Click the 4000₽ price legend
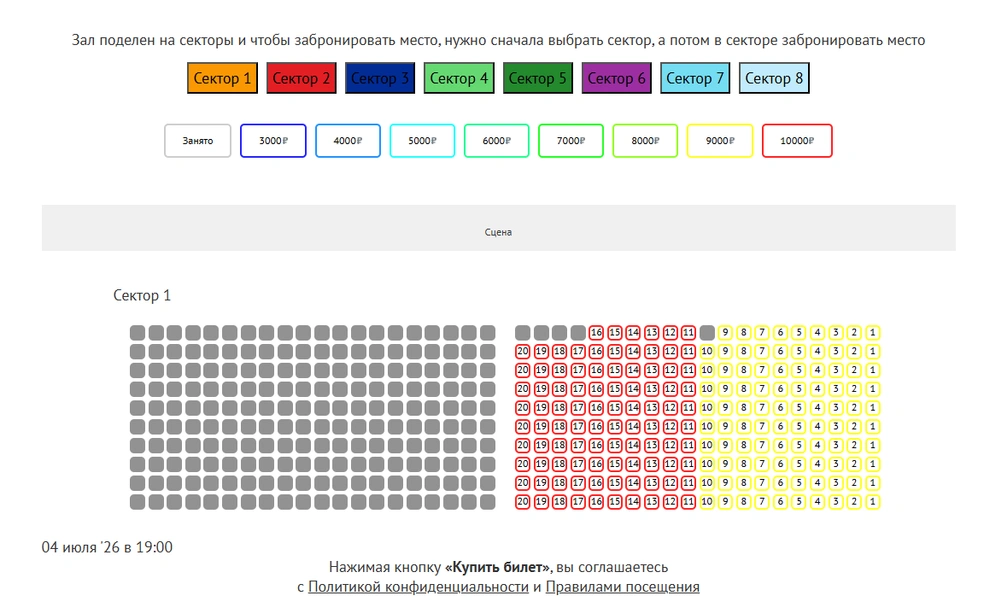984x600 pixels. [x=348, y=141]
